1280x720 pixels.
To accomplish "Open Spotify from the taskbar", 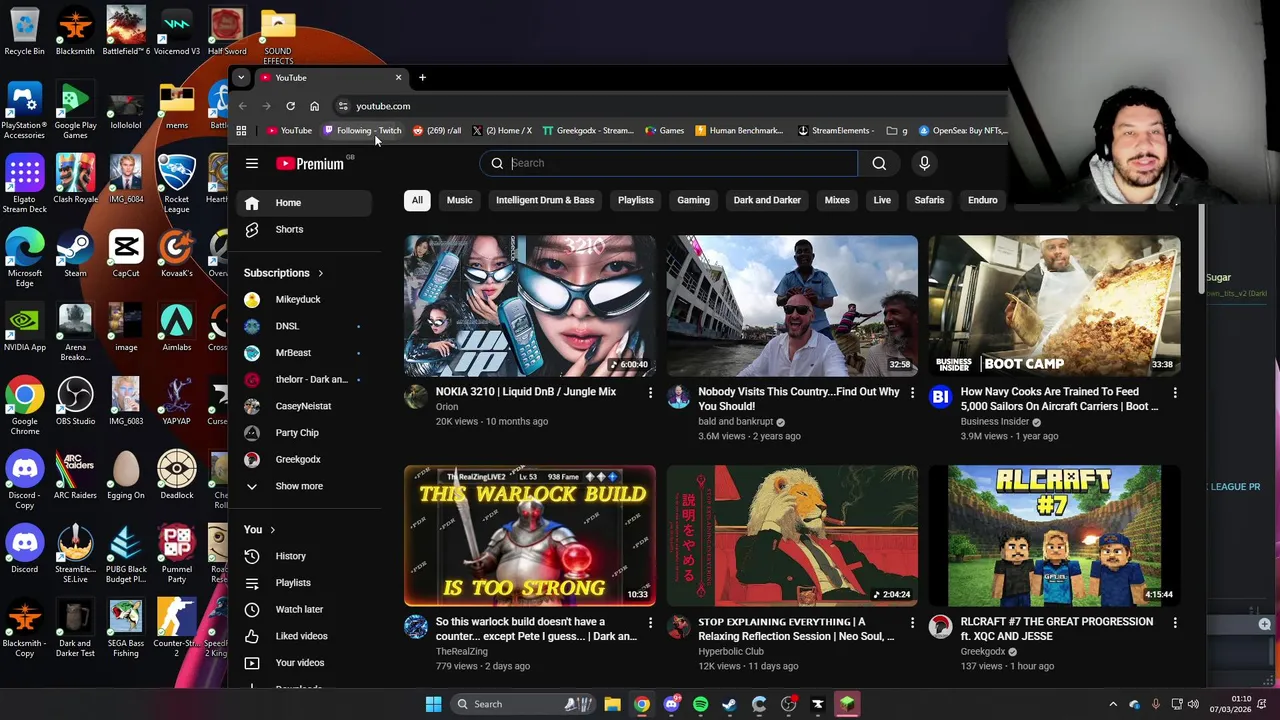I will click(x=700, y=704).
